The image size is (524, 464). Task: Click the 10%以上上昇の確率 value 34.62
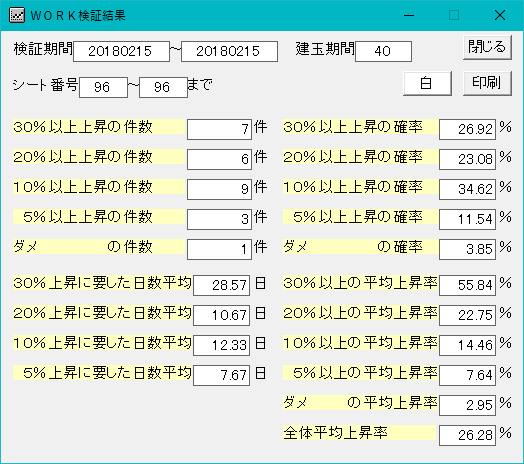(x=467, y=190)
